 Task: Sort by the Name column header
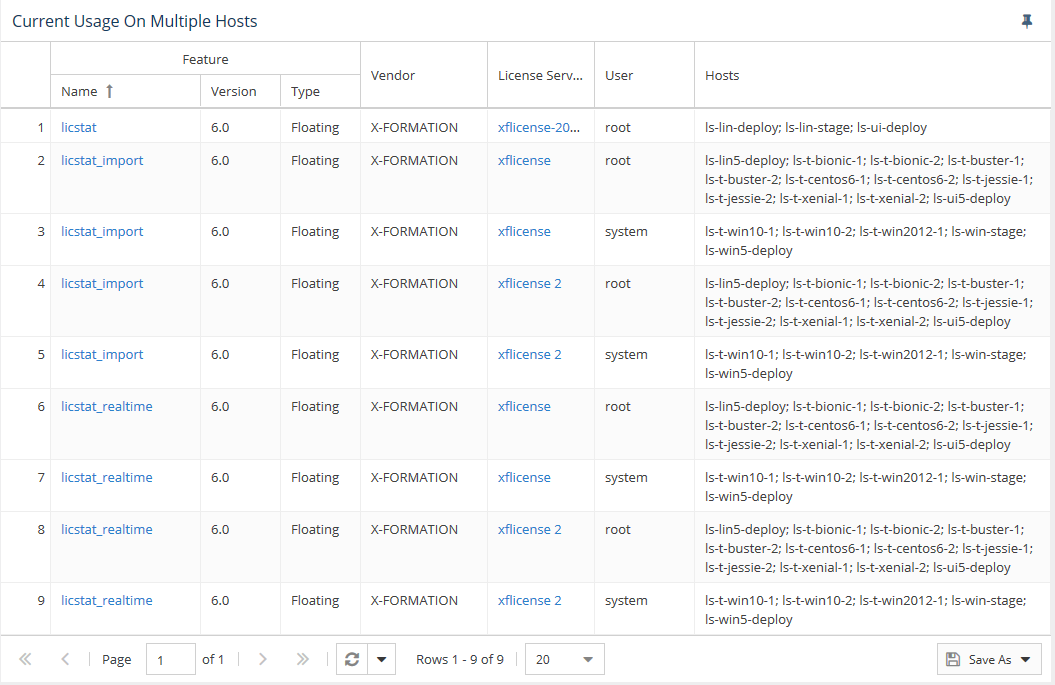125,92
